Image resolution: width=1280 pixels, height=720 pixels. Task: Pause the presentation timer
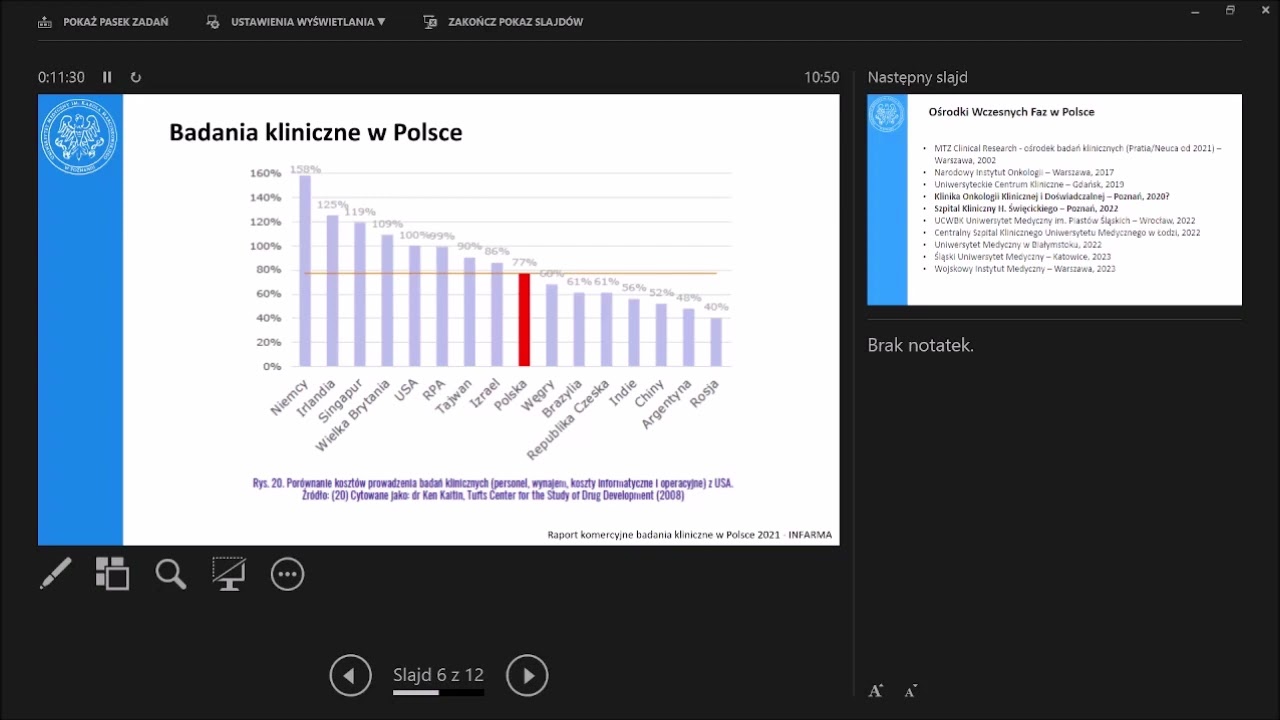pyautogui.click(x=107, y=77)
